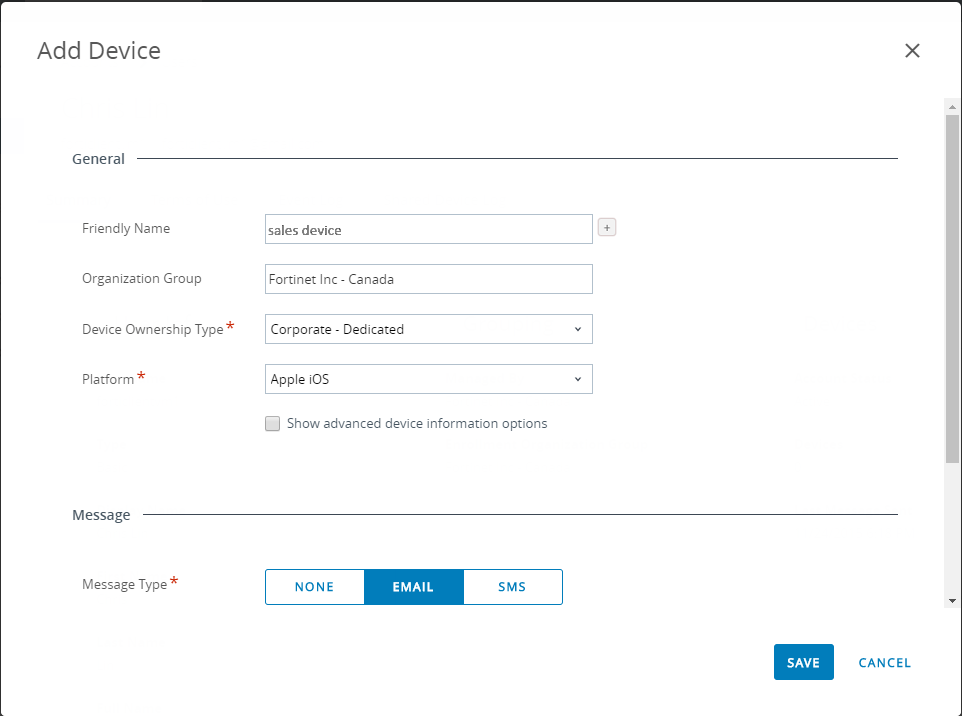The image size is (962, 716).
Task: Click the scrollbar down arrow
Action: (x=952, y=600)
